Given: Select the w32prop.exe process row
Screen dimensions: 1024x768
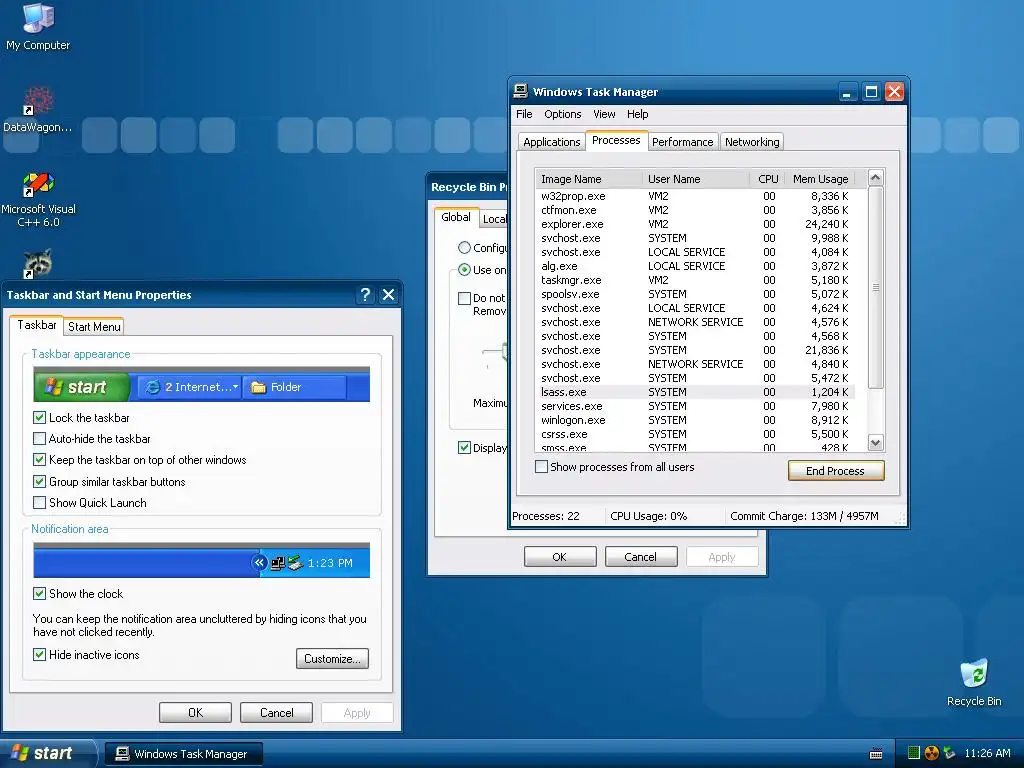Looking at the screenshot, I should (x=695, y=196).
